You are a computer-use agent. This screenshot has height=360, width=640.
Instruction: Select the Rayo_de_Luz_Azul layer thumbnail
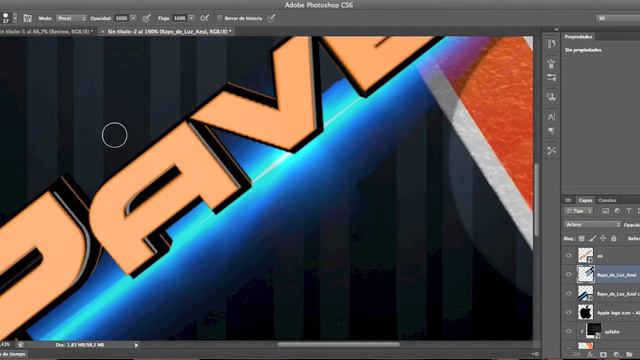click(585, 274)
